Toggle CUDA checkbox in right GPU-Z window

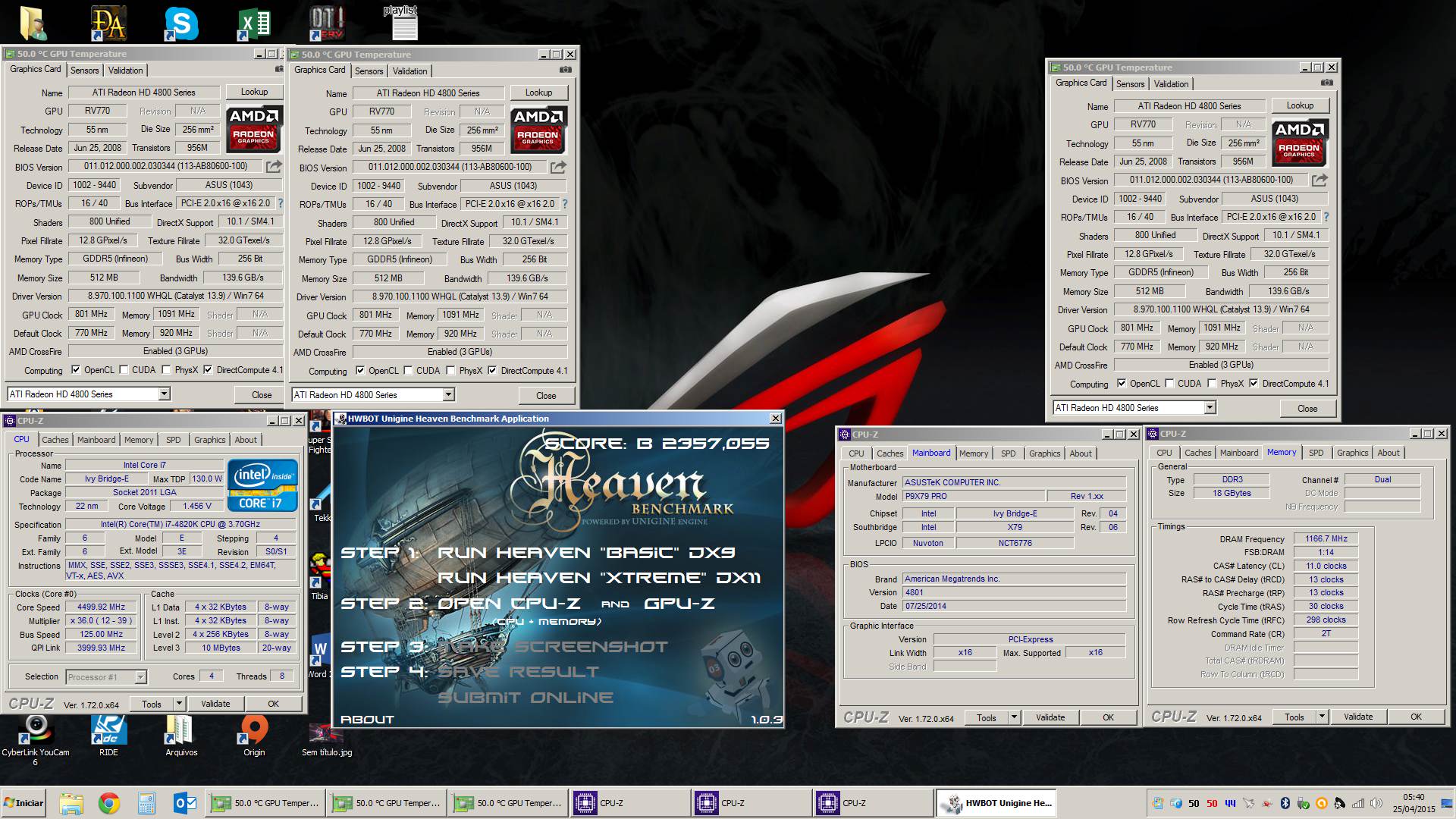tap(1170, 384)
